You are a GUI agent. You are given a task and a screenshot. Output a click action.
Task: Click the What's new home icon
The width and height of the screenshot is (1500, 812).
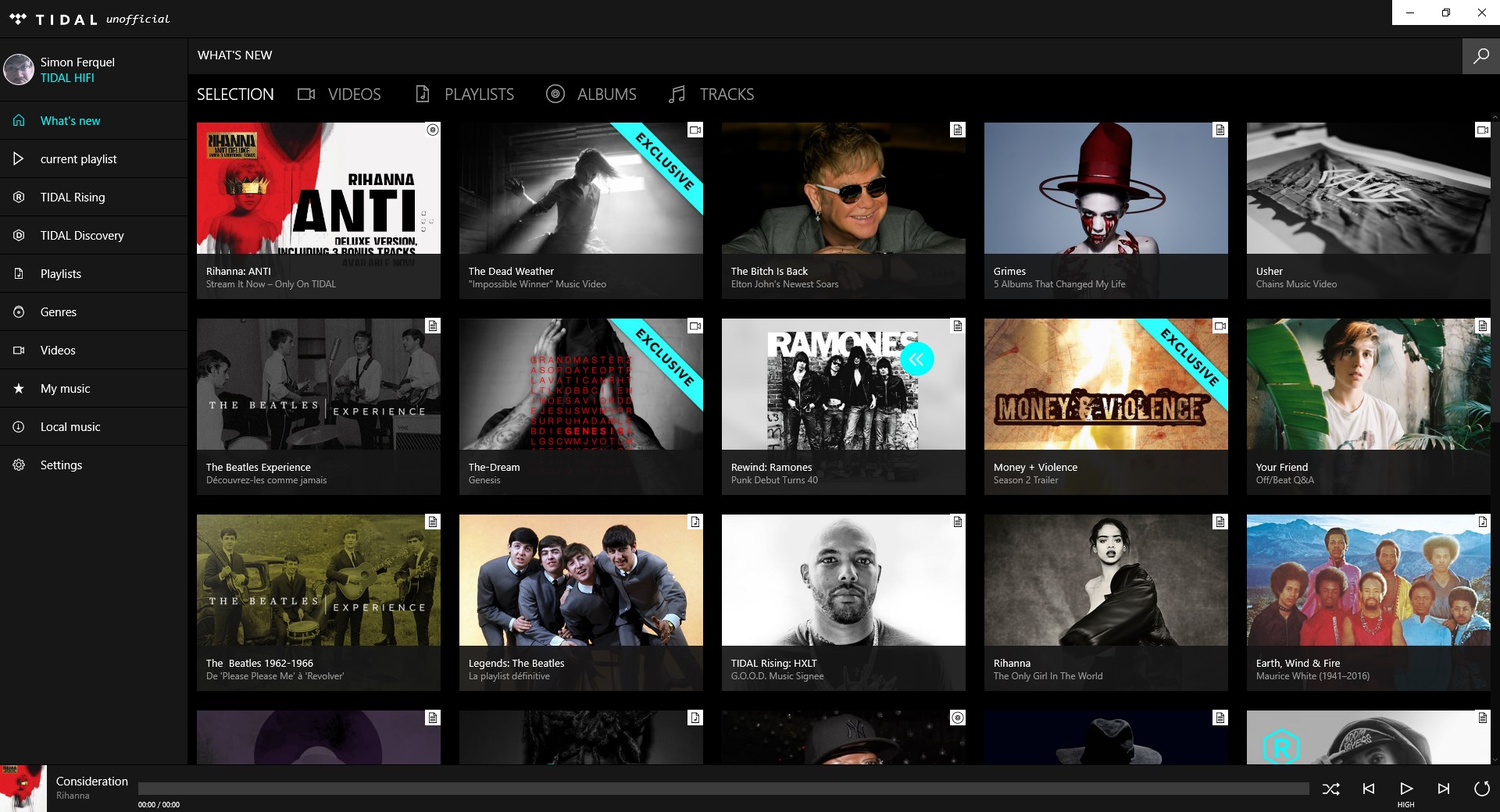[x=20, y=120]
